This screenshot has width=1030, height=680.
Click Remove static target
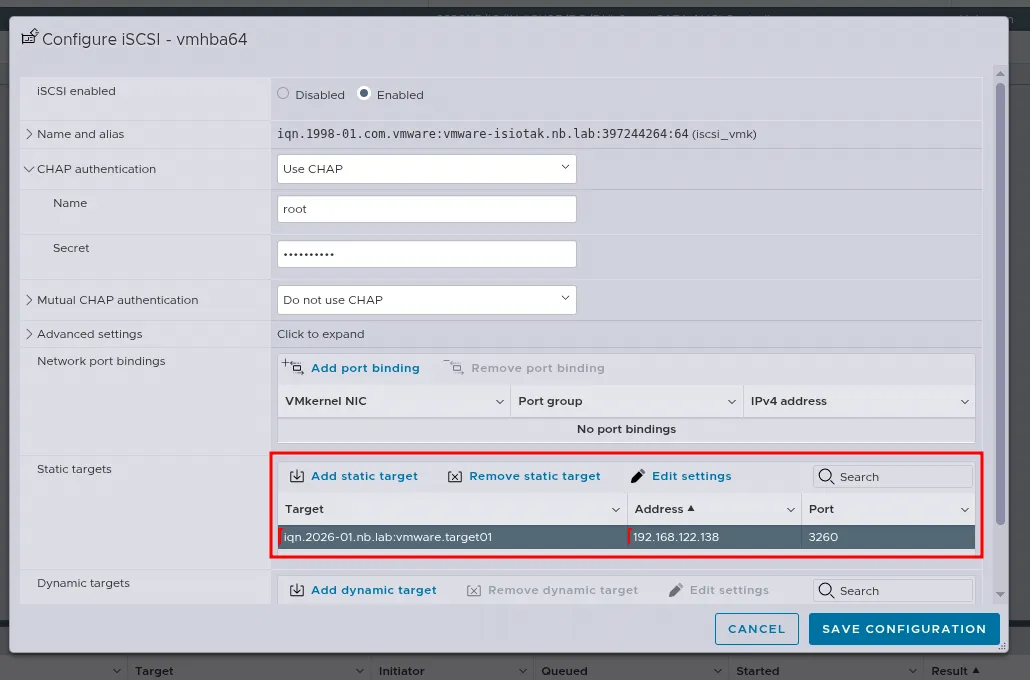535,476
